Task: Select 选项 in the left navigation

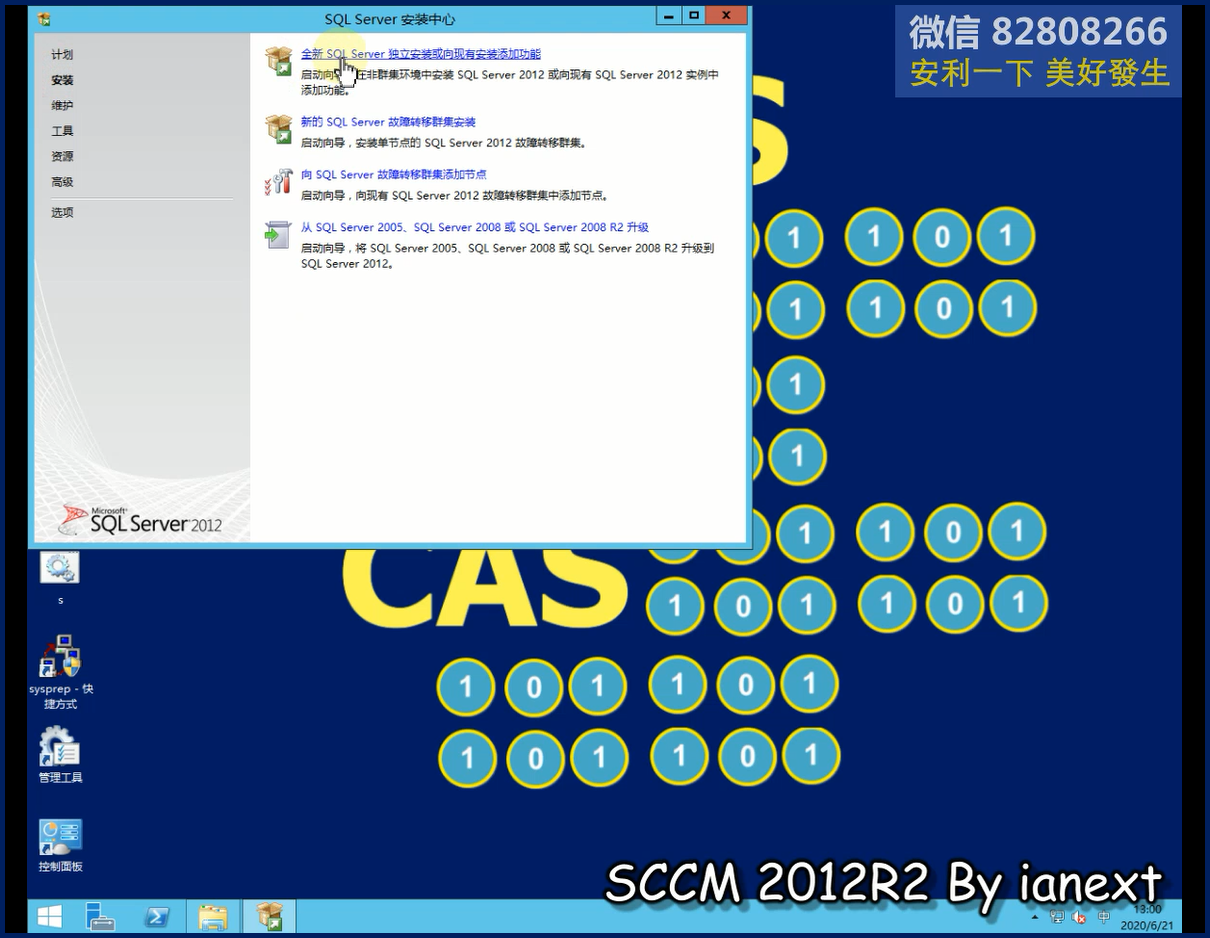Action: coord(62,212)
